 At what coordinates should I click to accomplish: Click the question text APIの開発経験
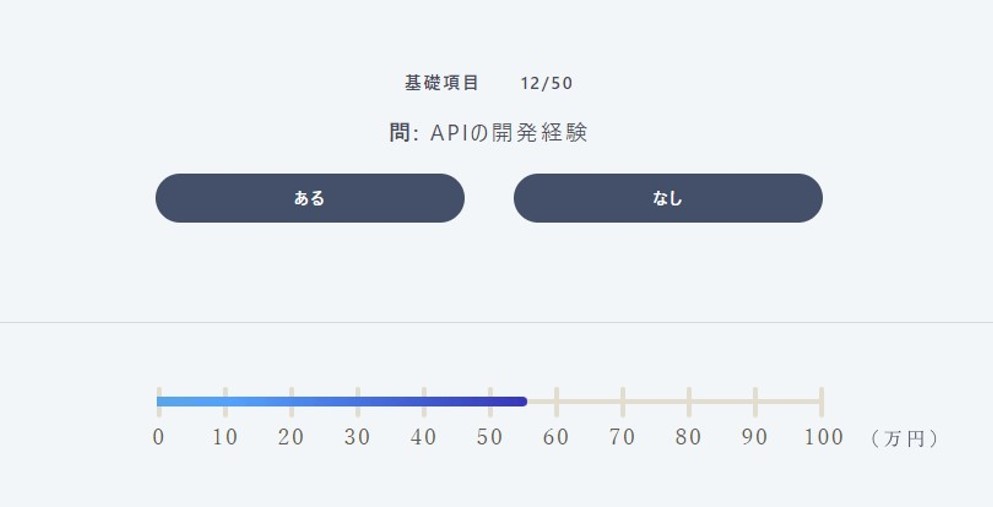509,133
